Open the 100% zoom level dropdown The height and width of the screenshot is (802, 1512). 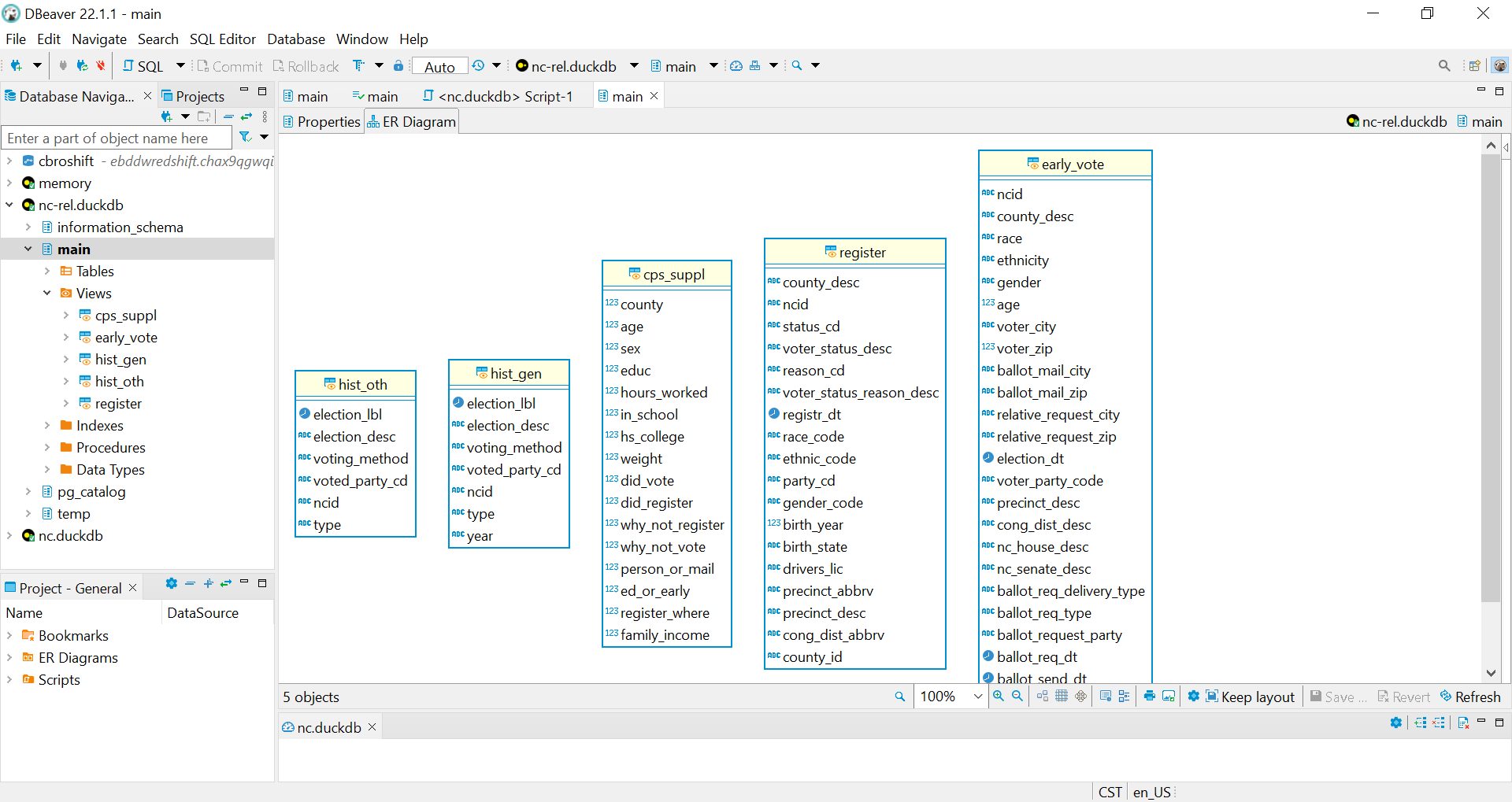[978, 697]
